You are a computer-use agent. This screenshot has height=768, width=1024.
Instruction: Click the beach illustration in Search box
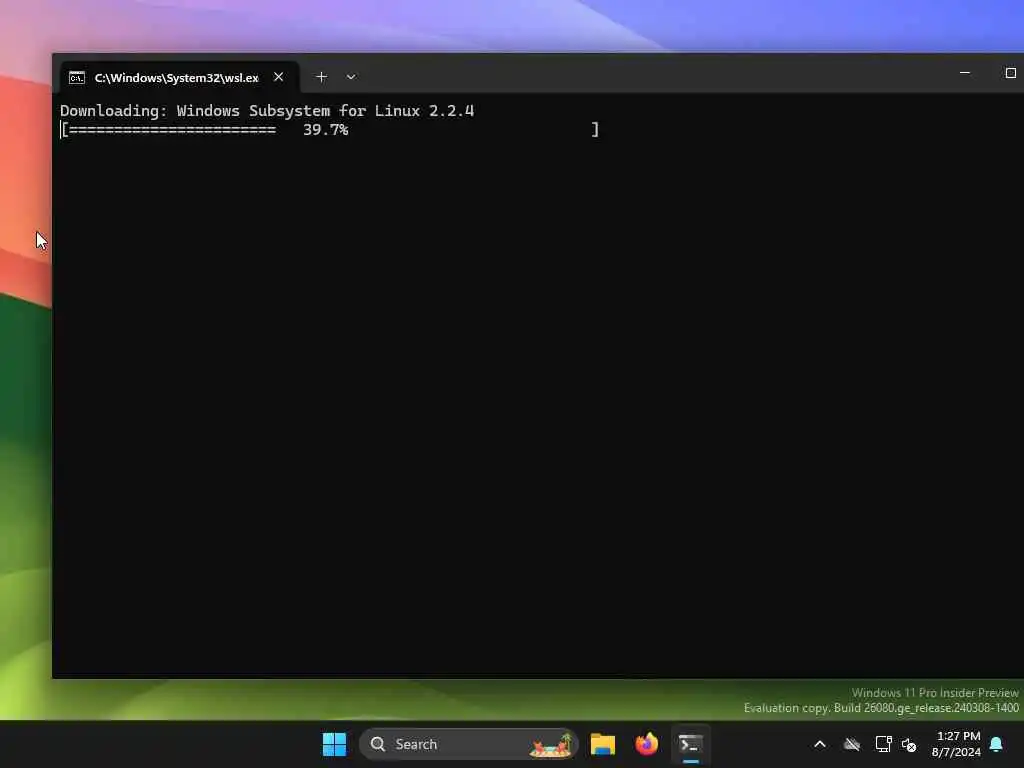click(551, 744)
